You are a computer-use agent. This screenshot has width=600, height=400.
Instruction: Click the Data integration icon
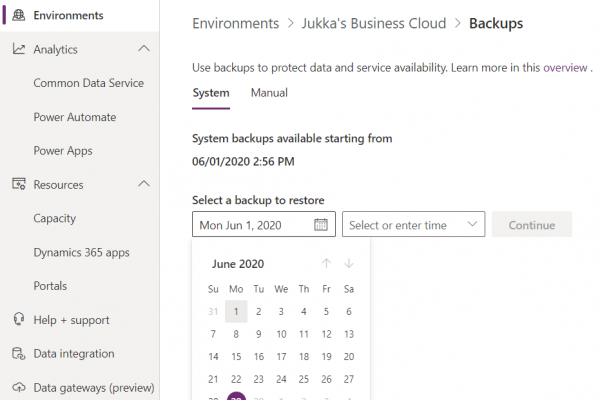19,353
